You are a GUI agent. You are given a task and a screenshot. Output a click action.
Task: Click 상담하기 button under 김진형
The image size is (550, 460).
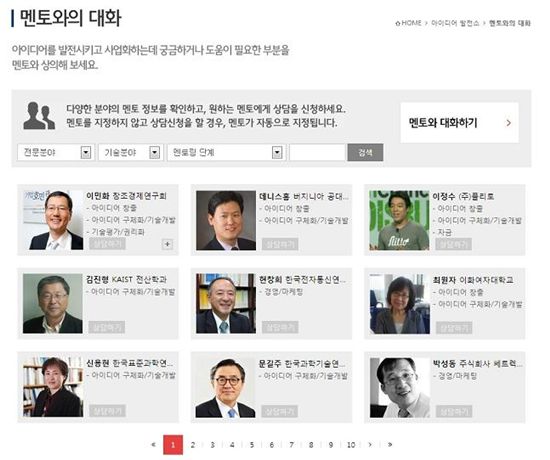pyautogui.click(x=107, y=327)
